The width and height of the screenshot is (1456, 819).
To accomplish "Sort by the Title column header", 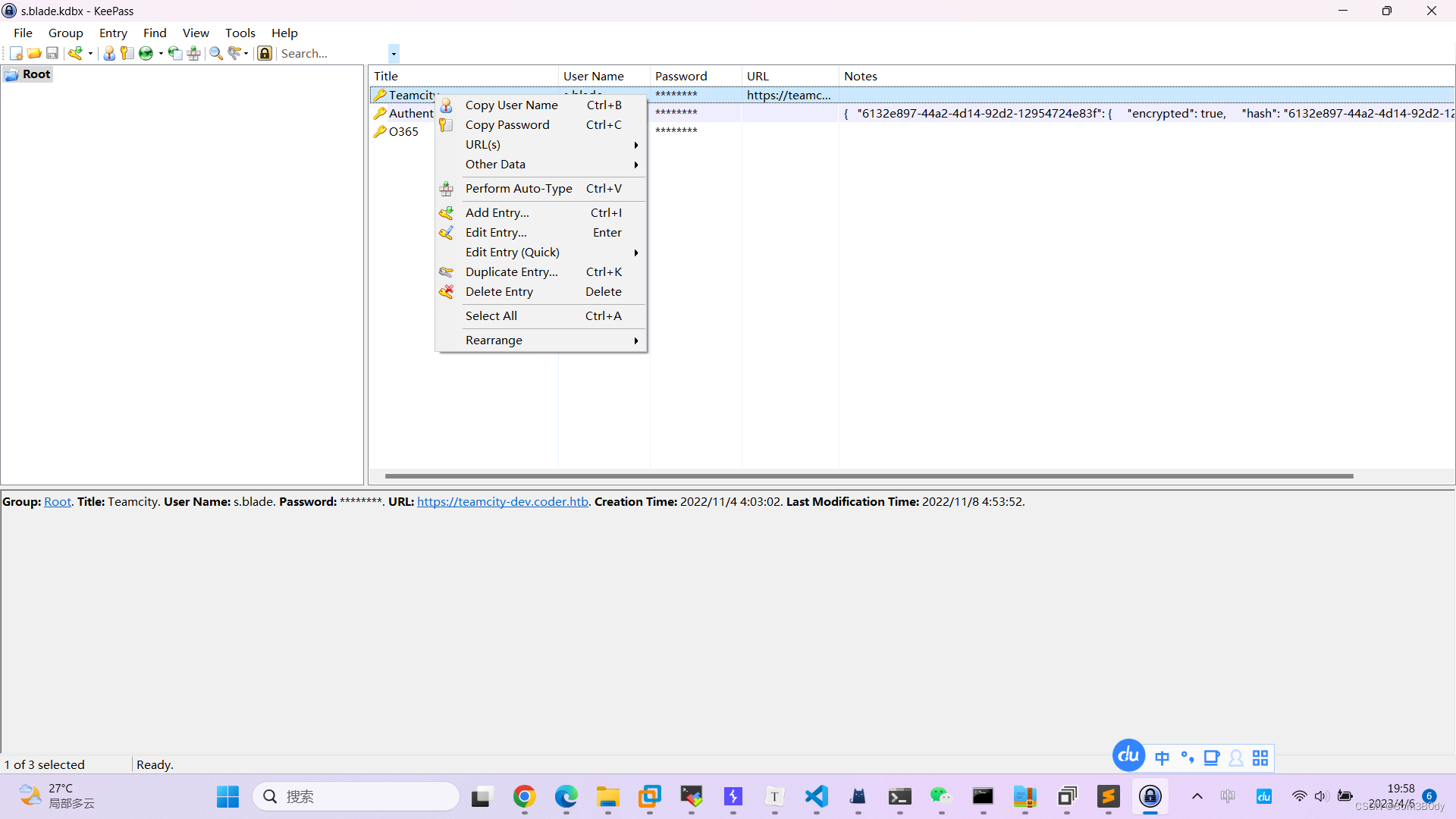I will (463, 76).
